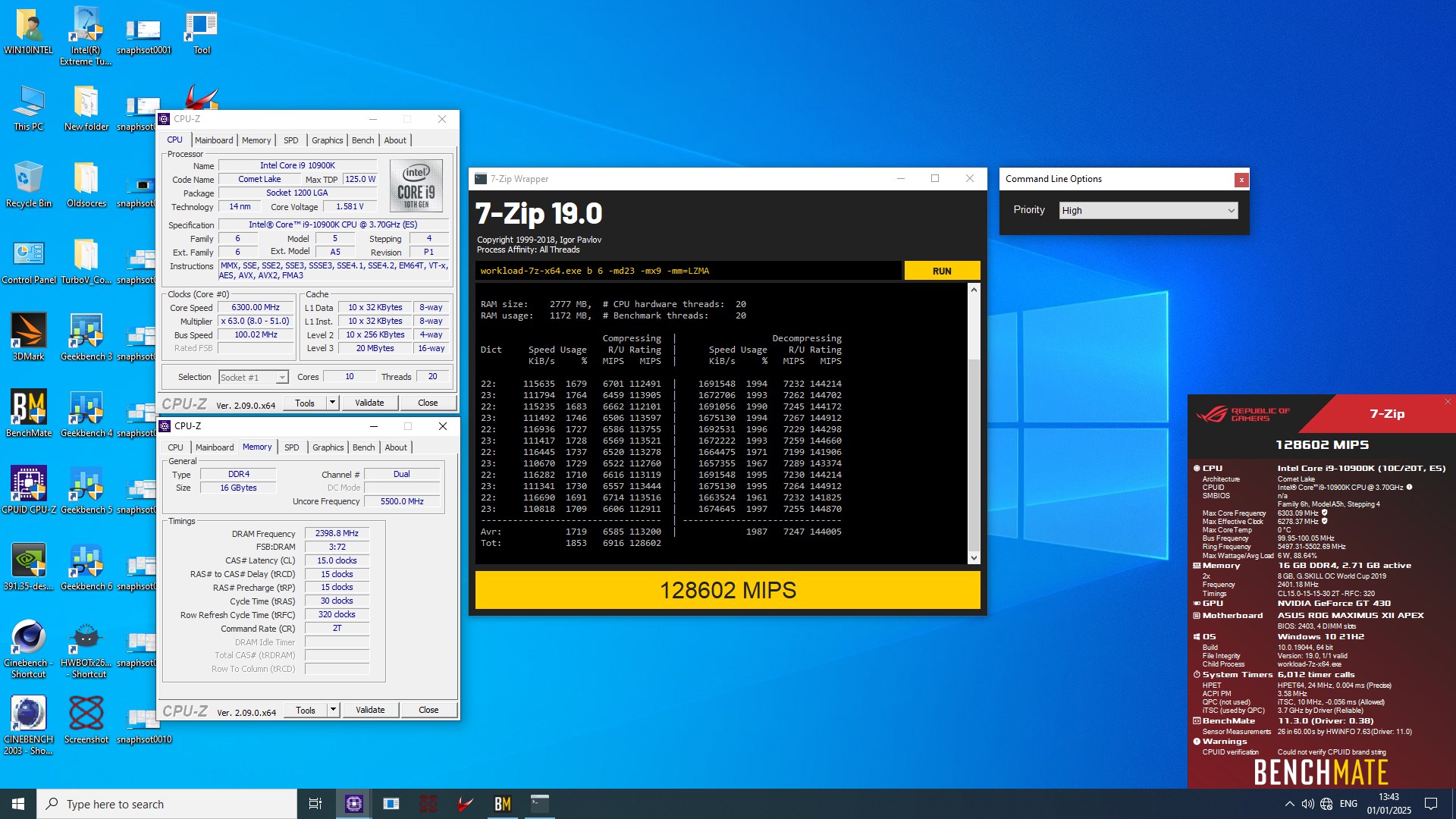The image size is (1456, 819).
Task: Click scroll-up arrow in 7-Zip output
Action: [974, 290]
